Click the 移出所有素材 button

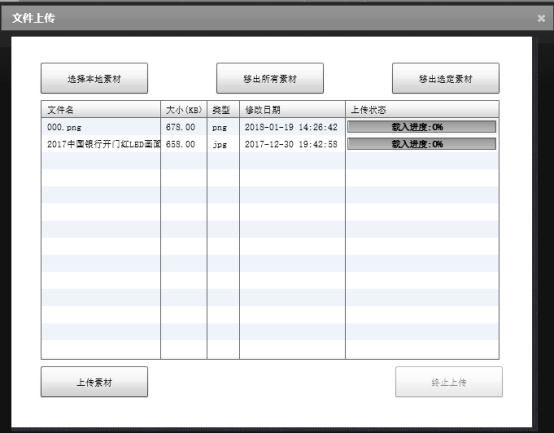coord(270,78)
